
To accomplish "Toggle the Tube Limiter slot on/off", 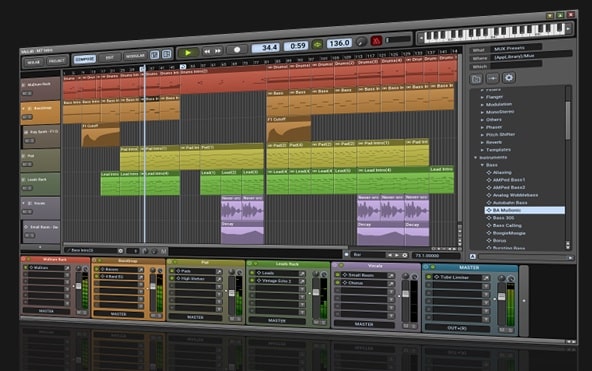I will point(429,277).
